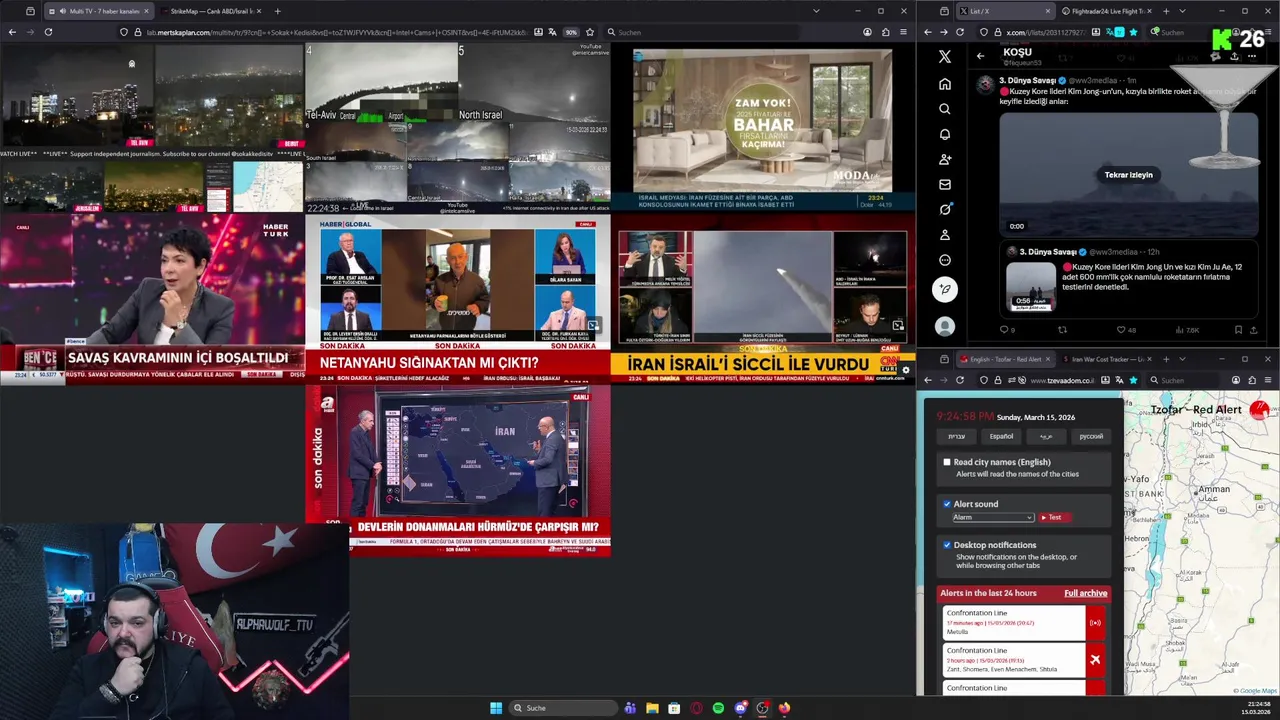Click Suche field in Windows taskbar
Viewport: 1280px width, 720px height.
563,708
